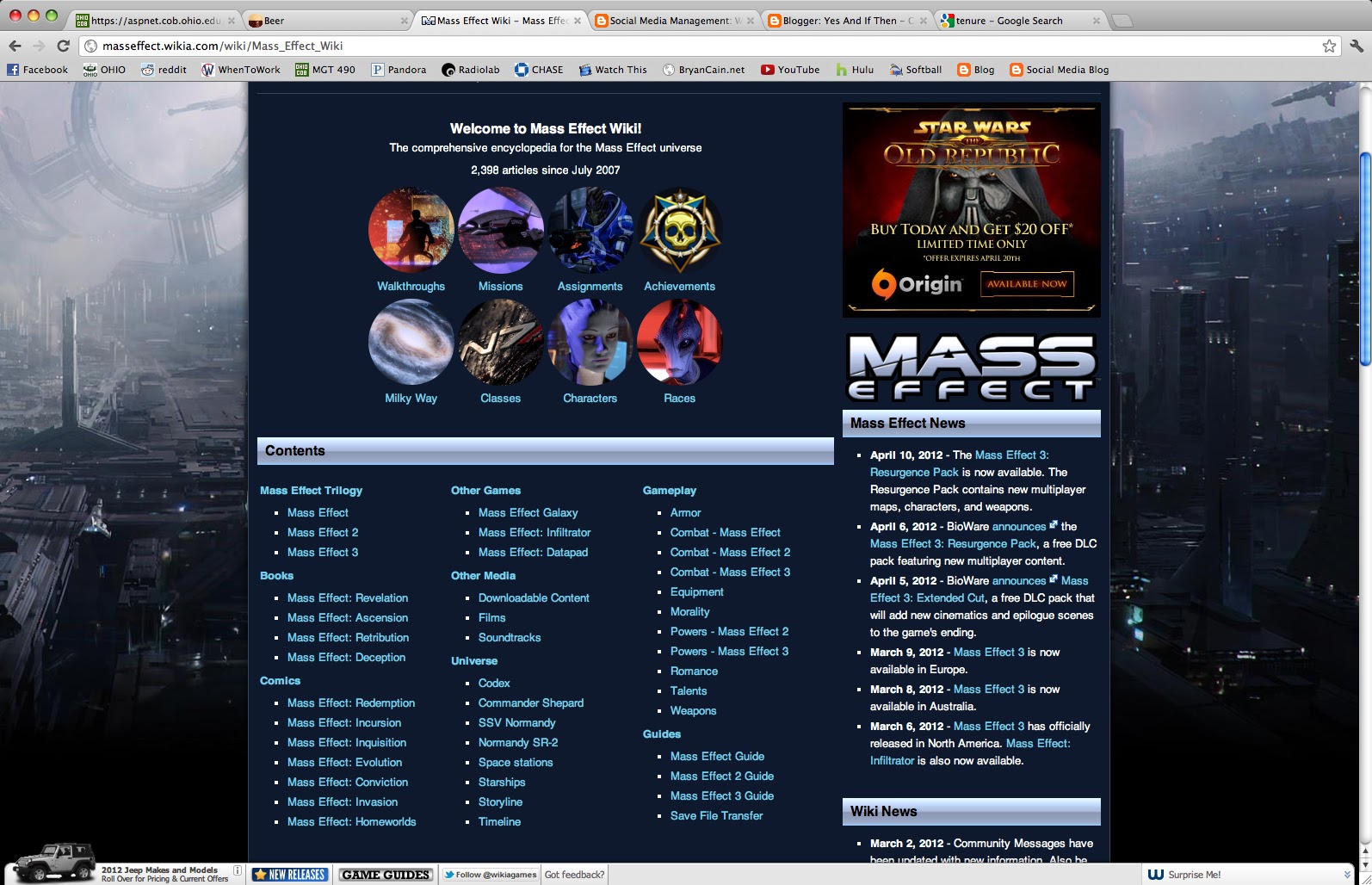Click Surprise Me! button
The height and width of the screenshot is (885, 1372).
click(1185, 875)
